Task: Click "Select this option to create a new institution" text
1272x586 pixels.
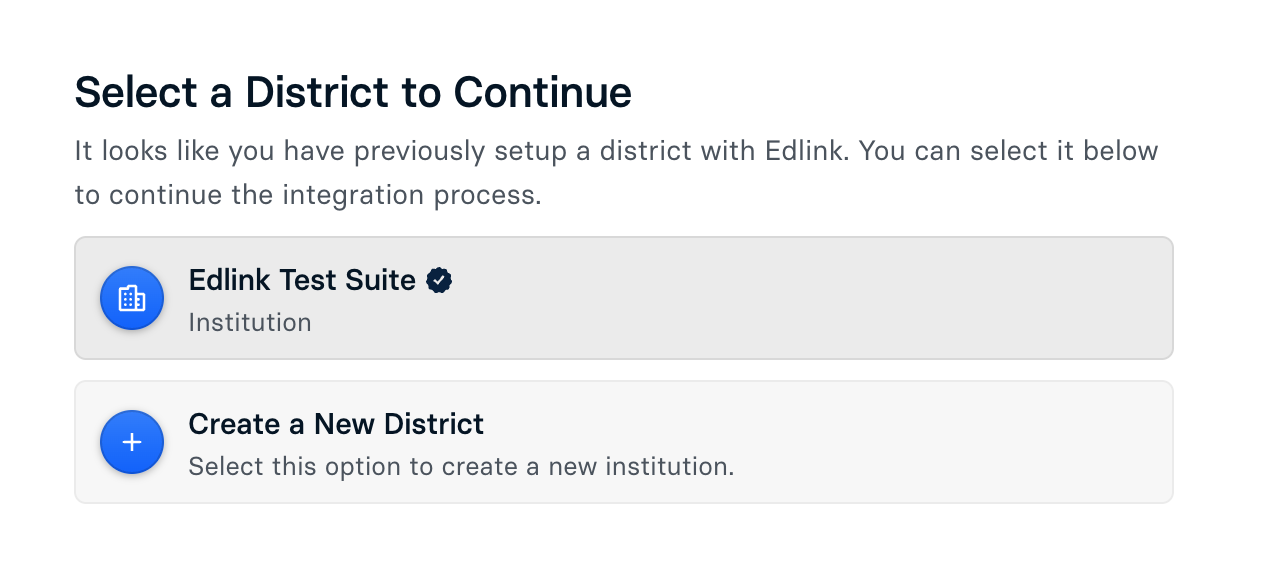Action: [x=461, y=467]
